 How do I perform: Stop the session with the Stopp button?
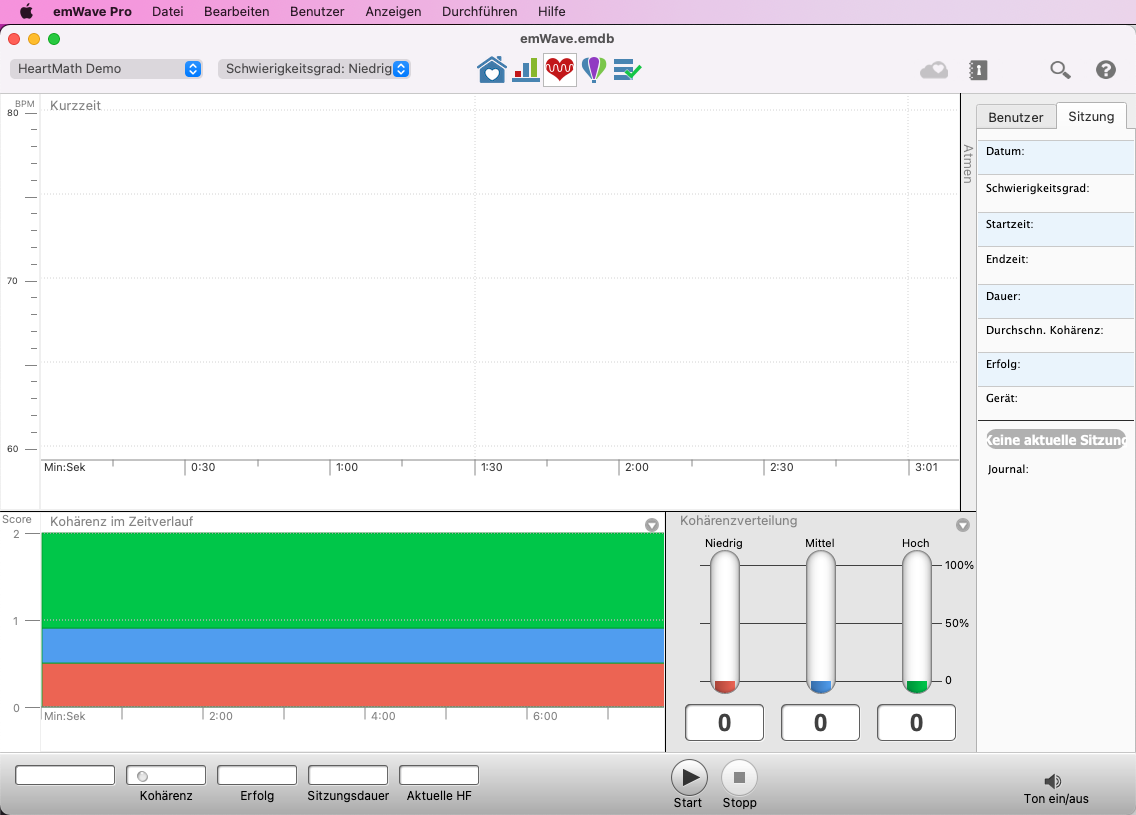(740, 778)
